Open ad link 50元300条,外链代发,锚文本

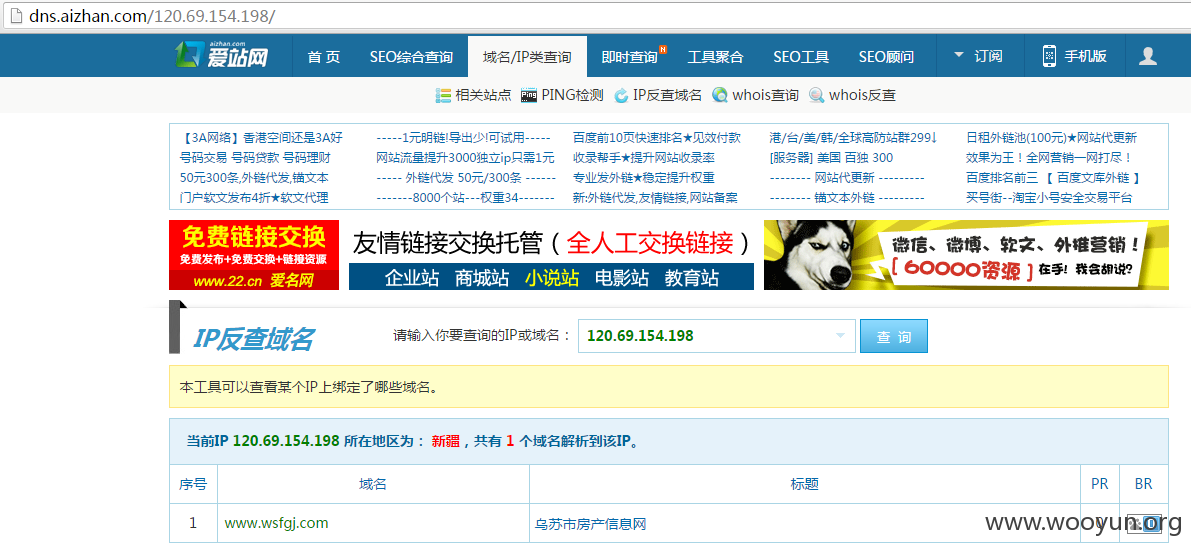pyautogui.click(x=254, y=178)
